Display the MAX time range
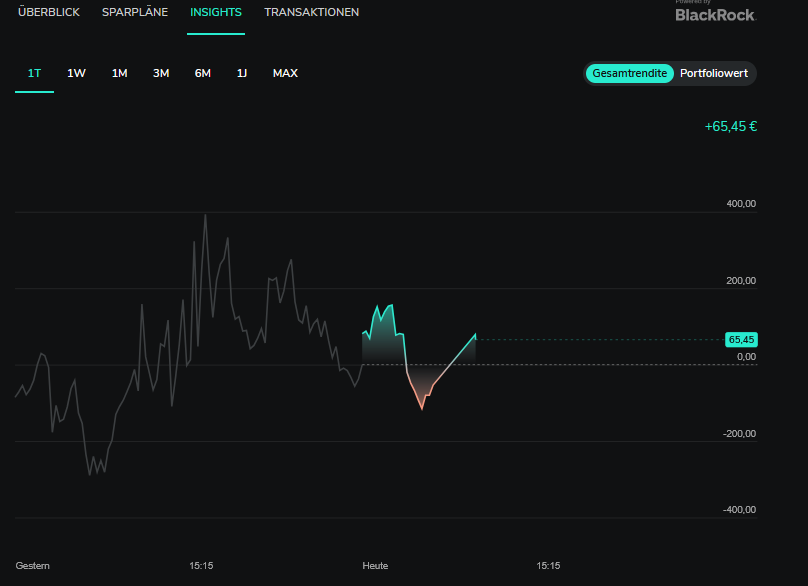This screenshot has height=586, width=808. pyautogui.click(x=285, y=73)
